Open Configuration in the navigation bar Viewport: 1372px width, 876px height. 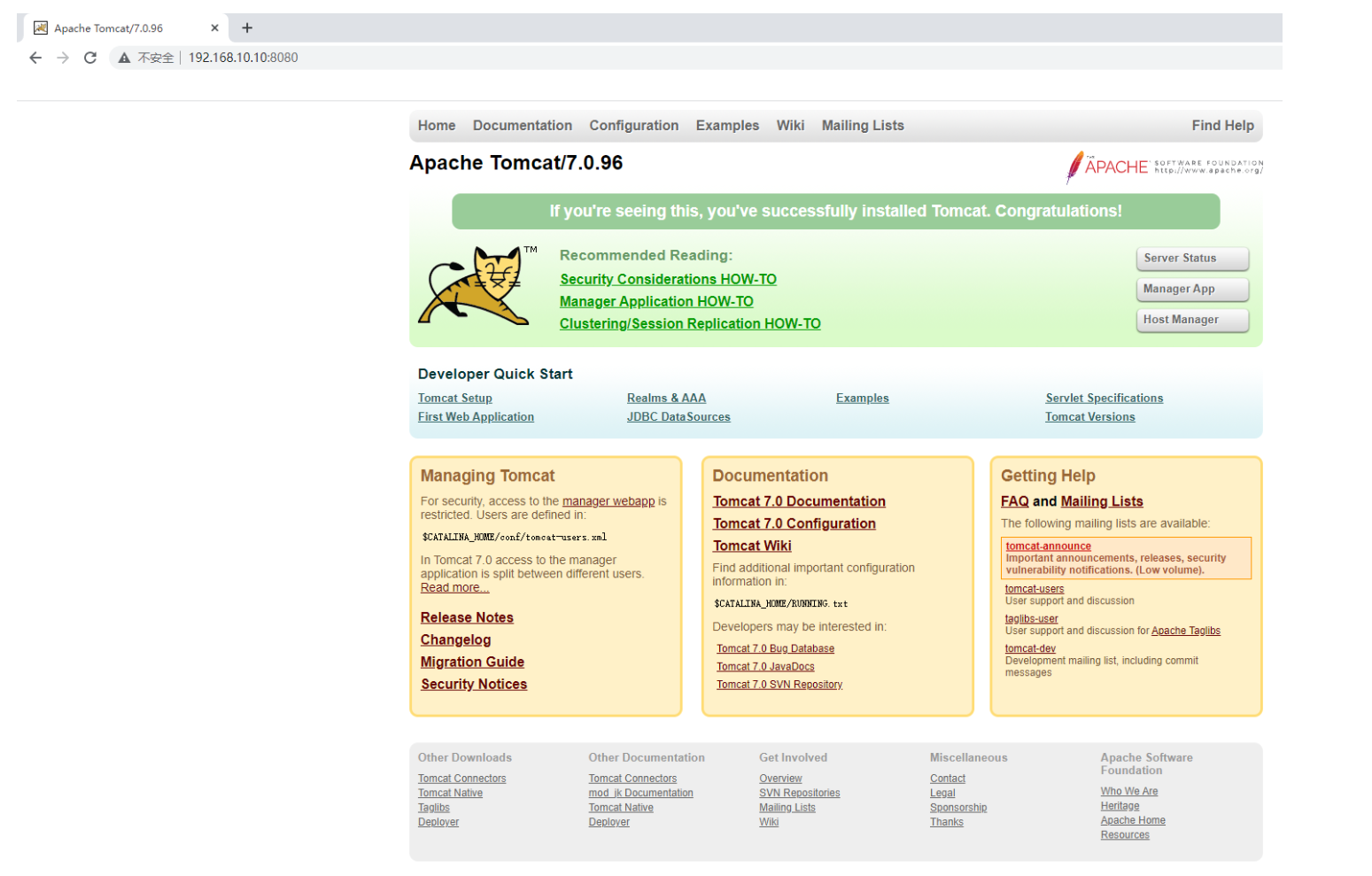click(634, 126)
